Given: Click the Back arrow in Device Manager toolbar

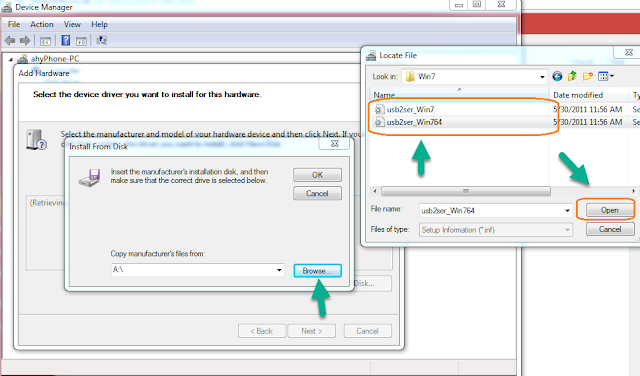Looking at the screenshot, I should pos(10,40).
